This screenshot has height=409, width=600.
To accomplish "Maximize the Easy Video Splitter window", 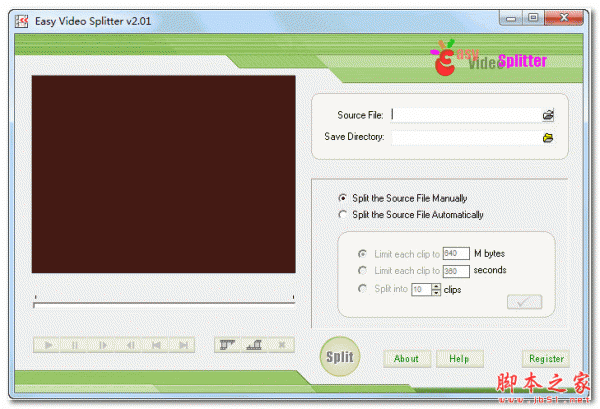I will point(533,18).
